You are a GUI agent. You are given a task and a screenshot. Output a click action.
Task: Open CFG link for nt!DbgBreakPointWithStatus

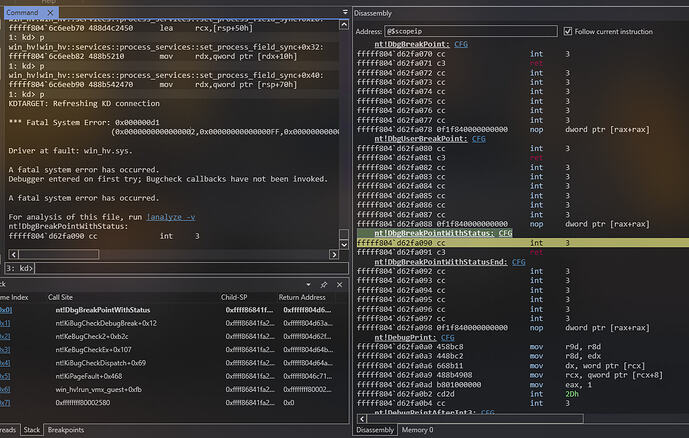click(505, 232)
